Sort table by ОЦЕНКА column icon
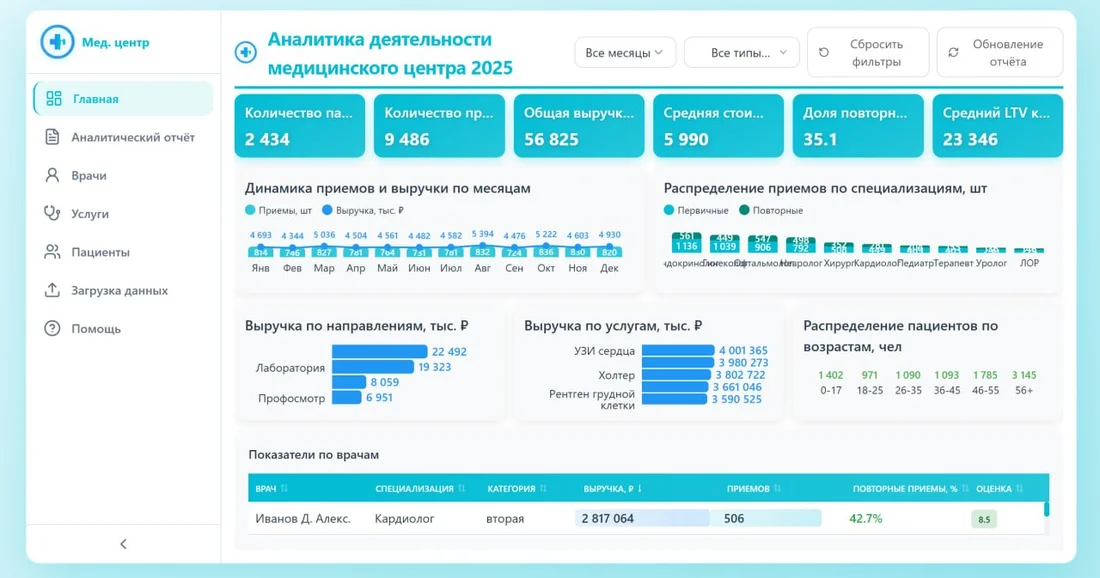Image resolution: width=1100 pixels, height=578 pixels. coord(1019,488)
